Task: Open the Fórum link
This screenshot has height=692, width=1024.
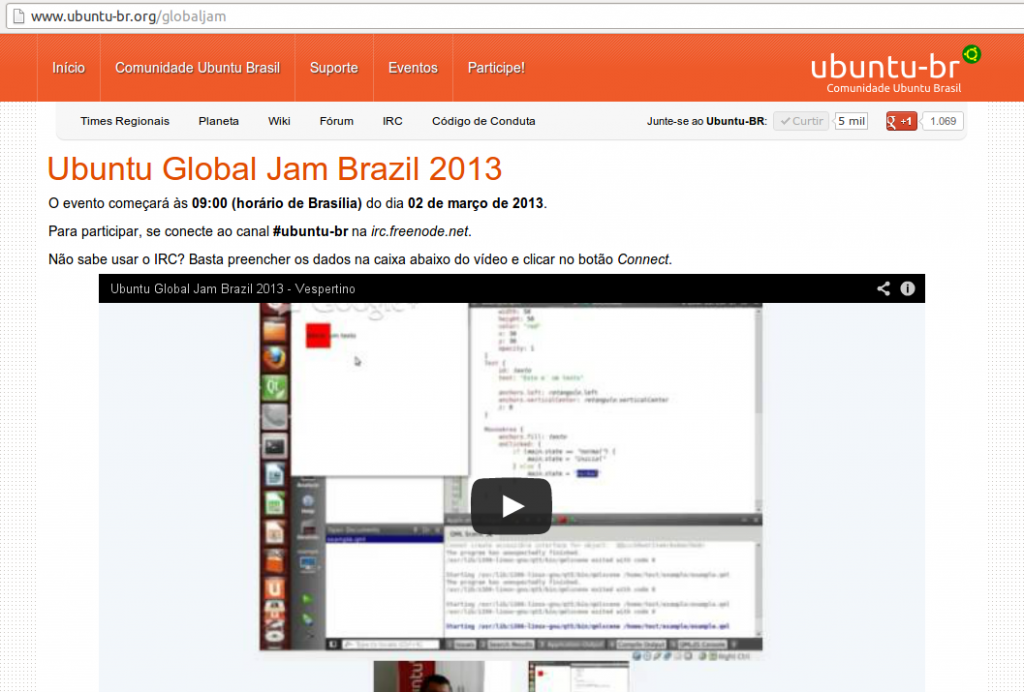Action: 336,121
